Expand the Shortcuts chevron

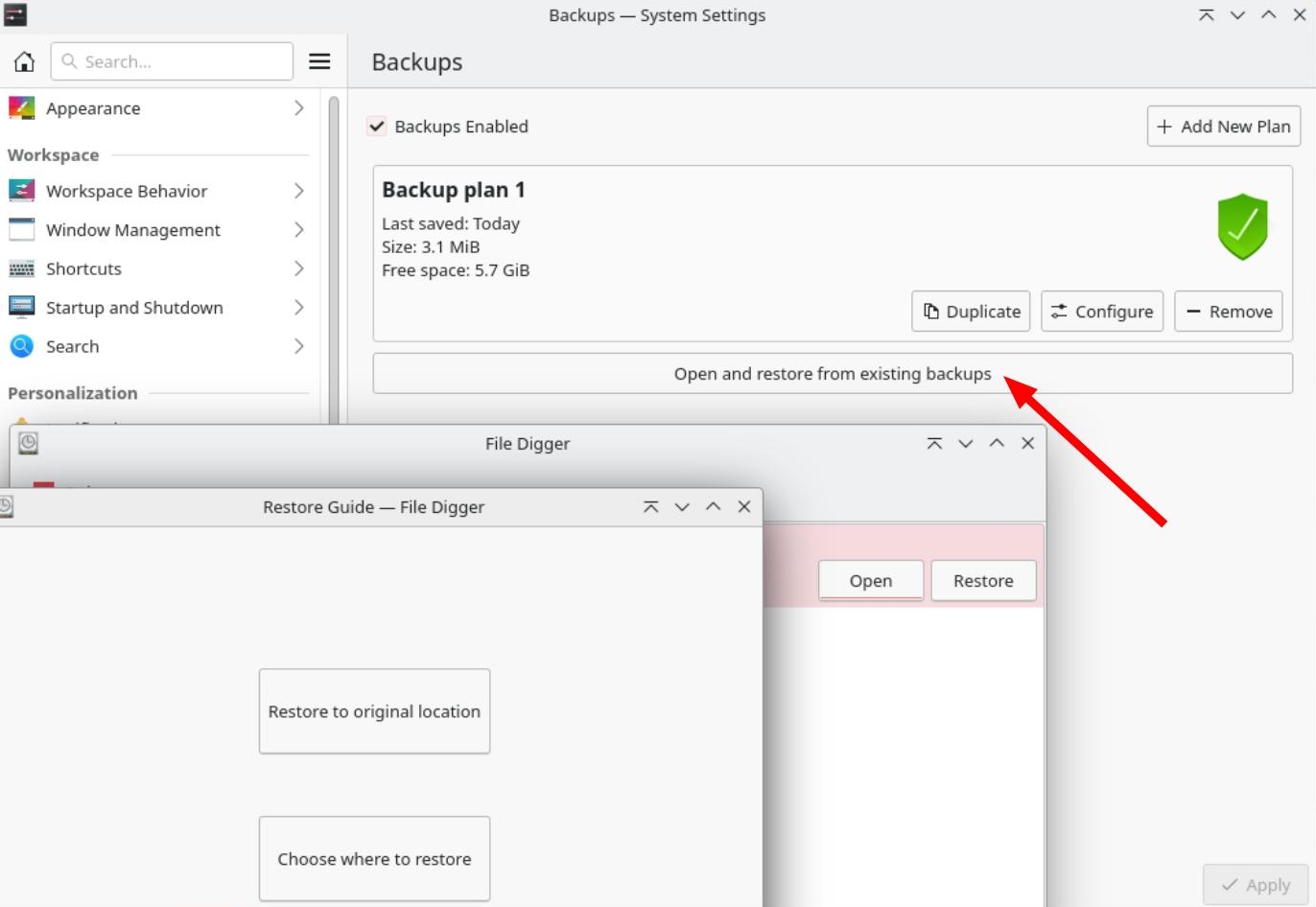click(299, 268)
